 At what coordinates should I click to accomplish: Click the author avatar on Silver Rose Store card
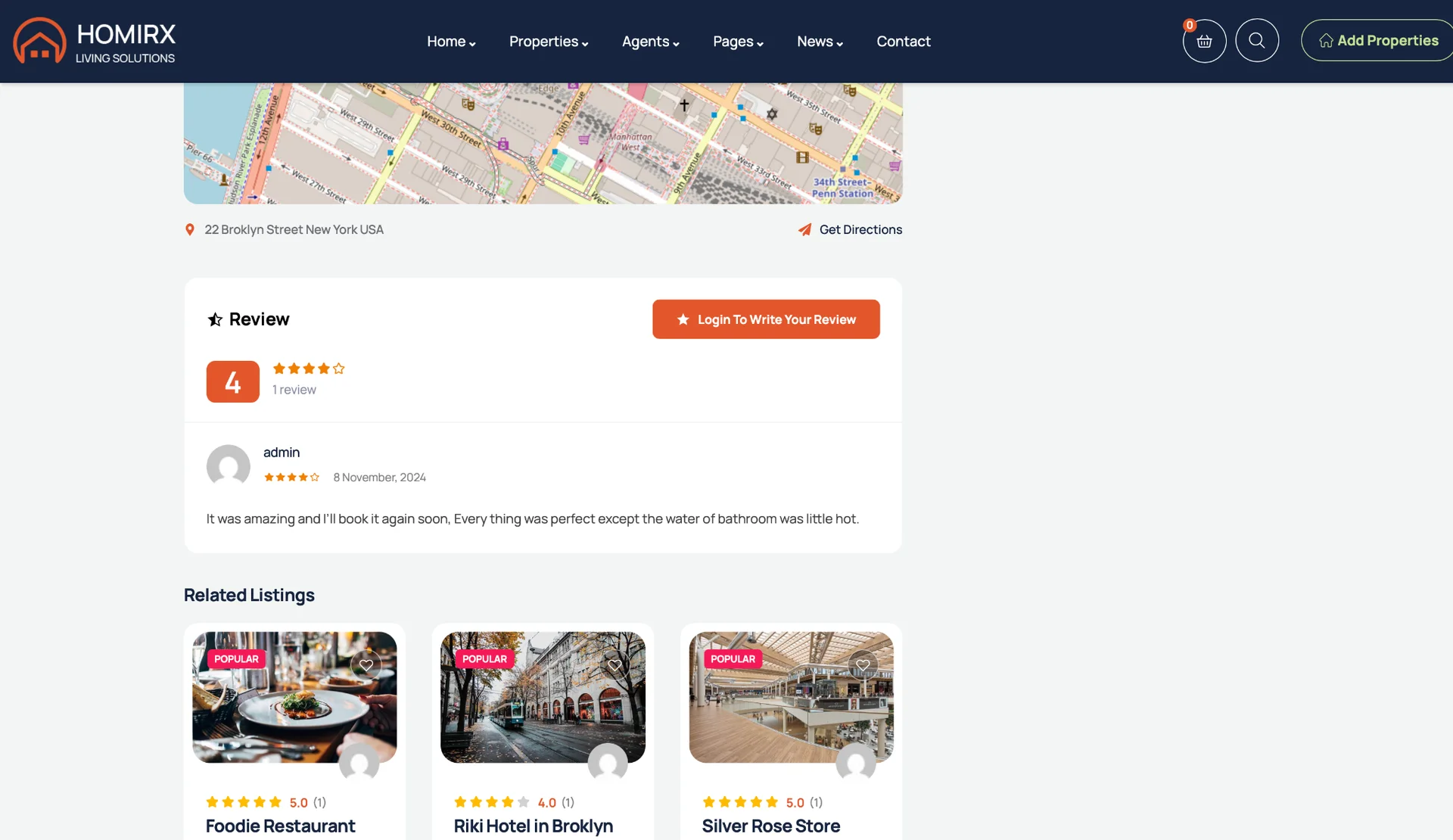point(855,763)
